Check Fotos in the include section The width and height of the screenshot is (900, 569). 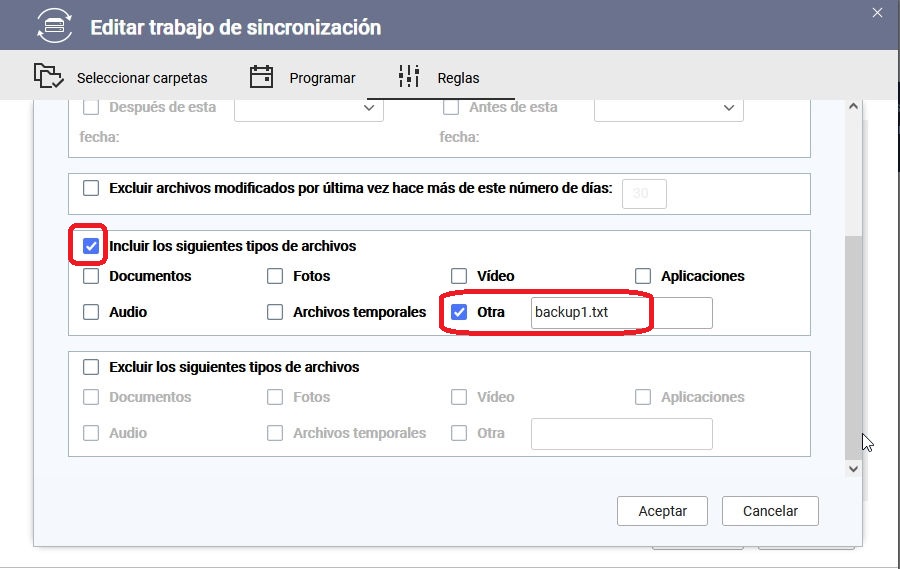tap(276, 276)
